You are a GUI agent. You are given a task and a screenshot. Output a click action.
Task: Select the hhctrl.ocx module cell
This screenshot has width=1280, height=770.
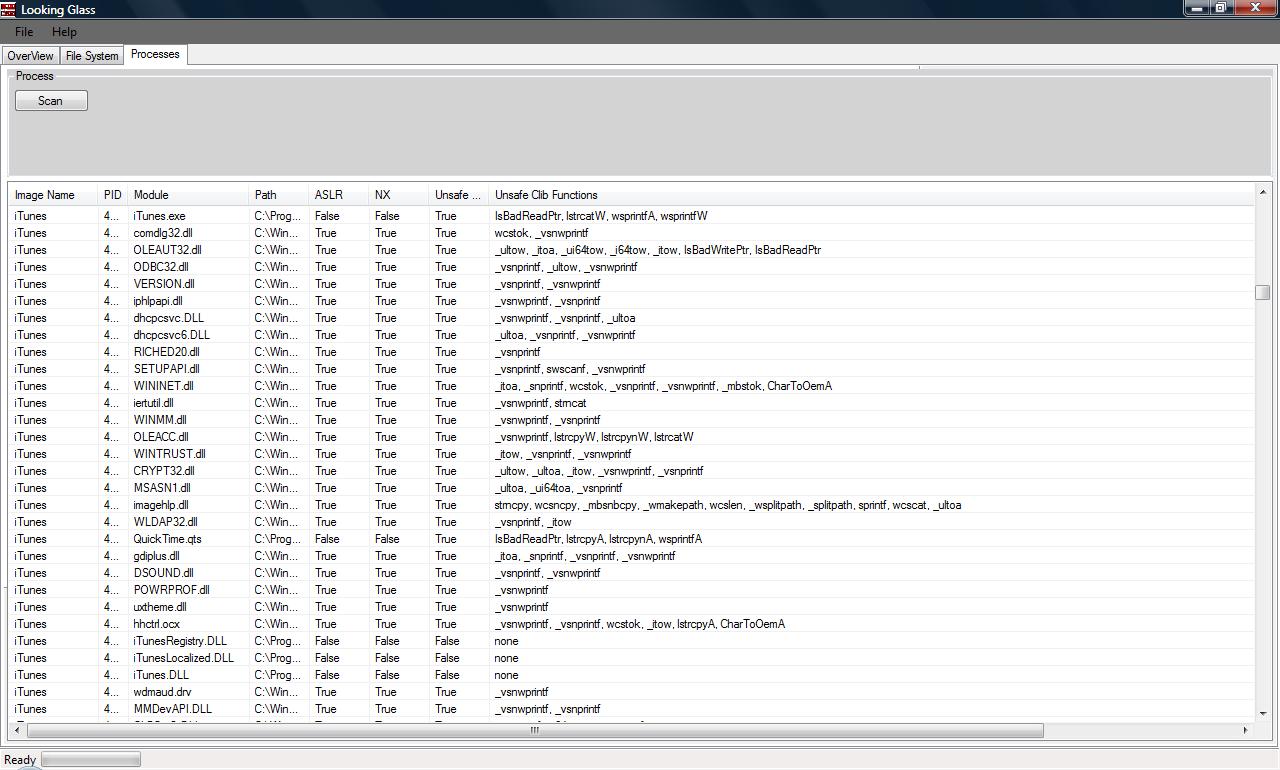(188, 624)
